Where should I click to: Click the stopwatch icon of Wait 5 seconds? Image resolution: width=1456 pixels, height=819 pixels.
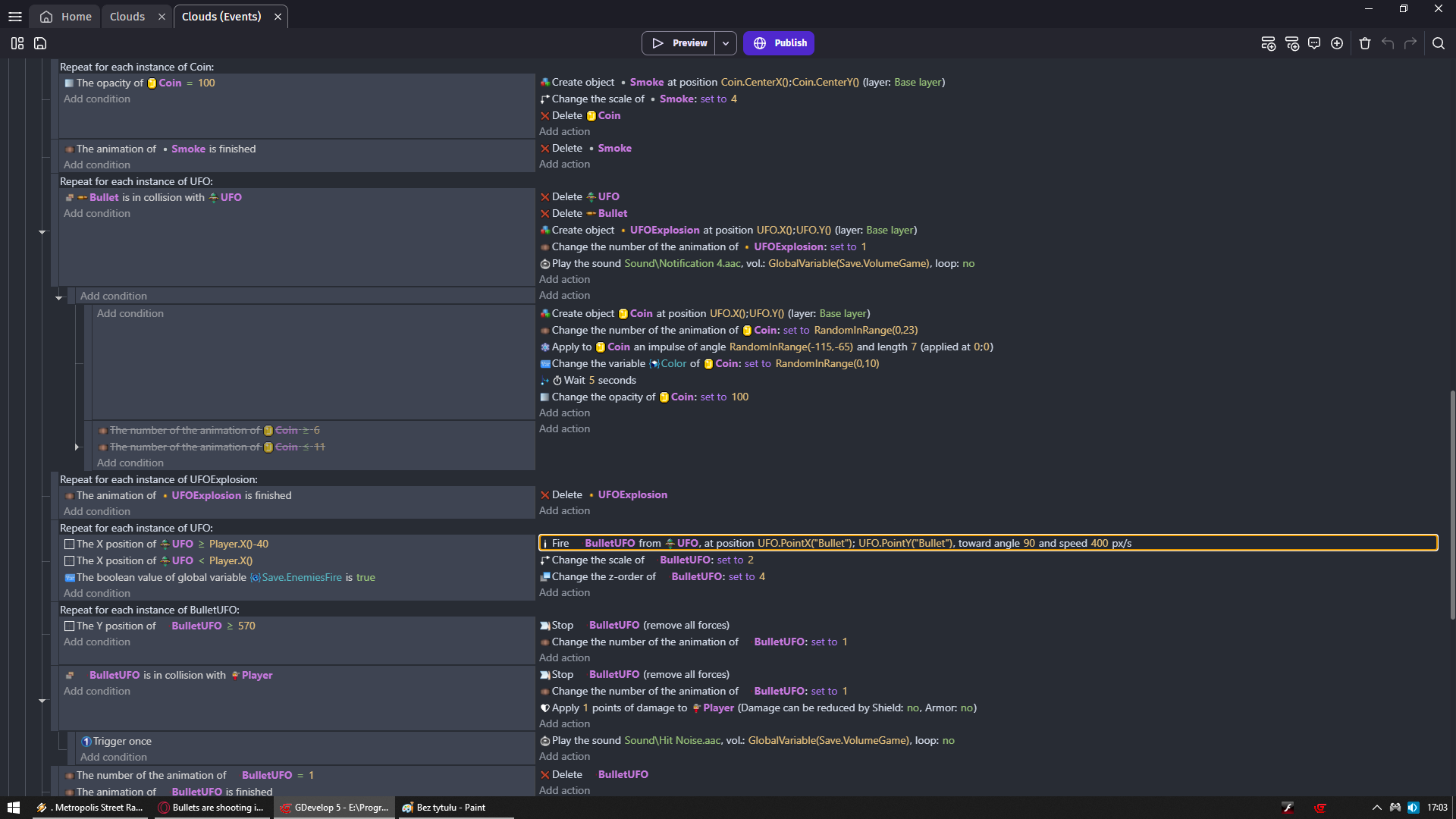(557, 381)
